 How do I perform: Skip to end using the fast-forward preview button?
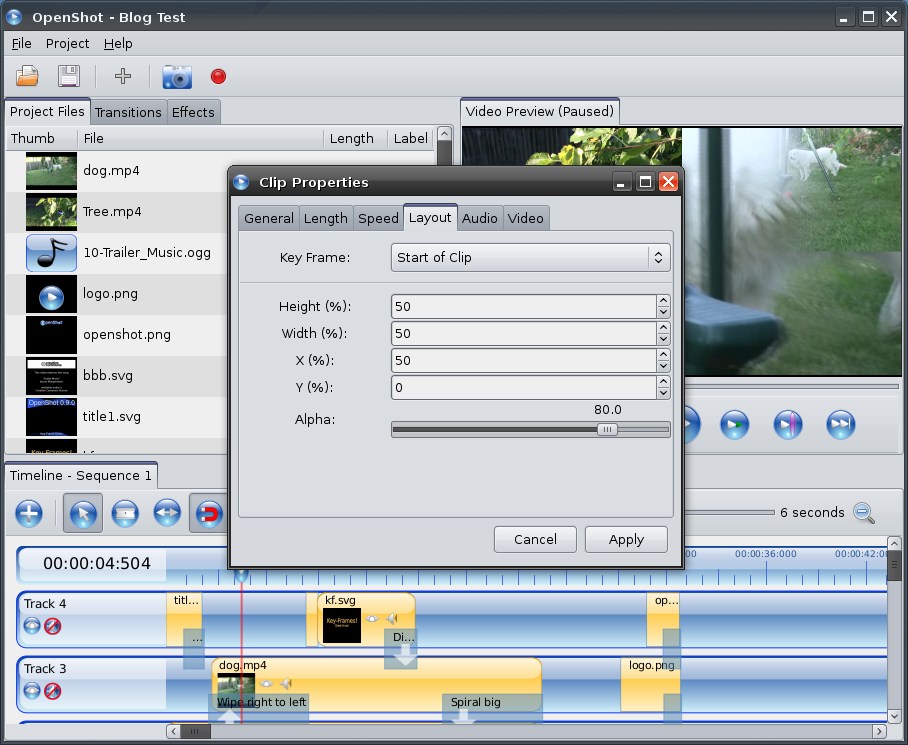(840, 425)
